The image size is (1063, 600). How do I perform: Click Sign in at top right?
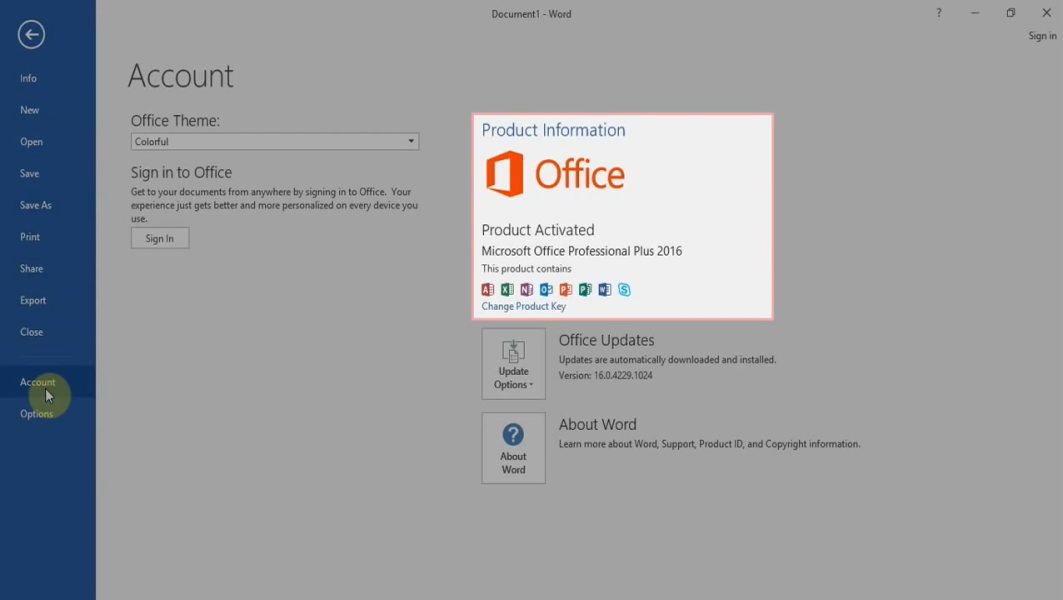[1042, 36]
